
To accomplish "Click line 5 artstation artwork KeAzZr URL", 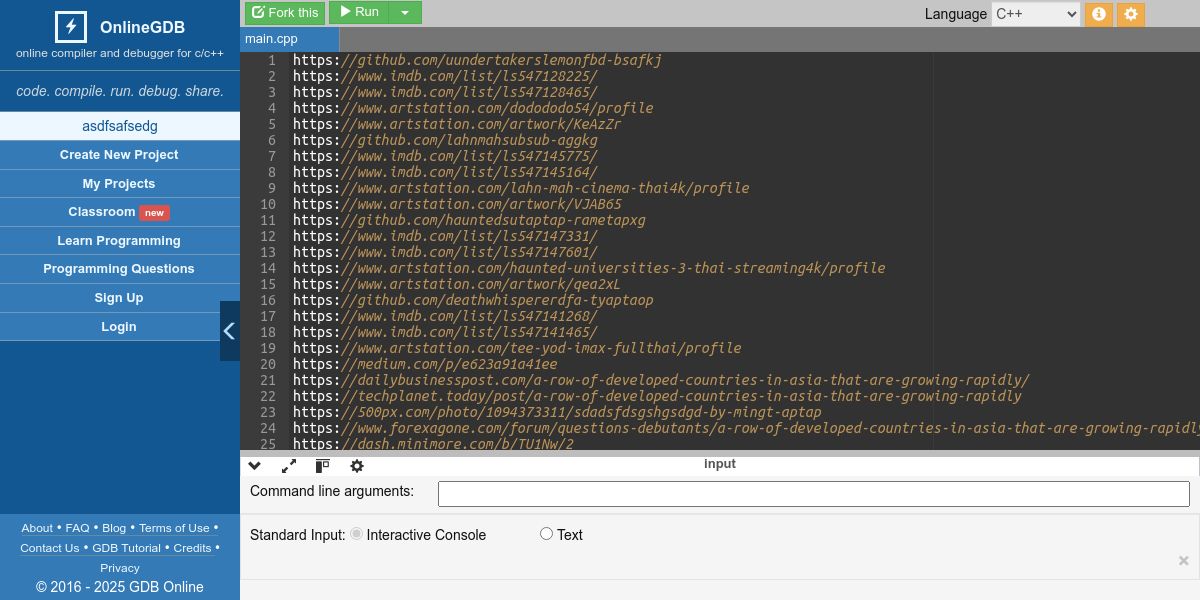I will tap(457, 124).
